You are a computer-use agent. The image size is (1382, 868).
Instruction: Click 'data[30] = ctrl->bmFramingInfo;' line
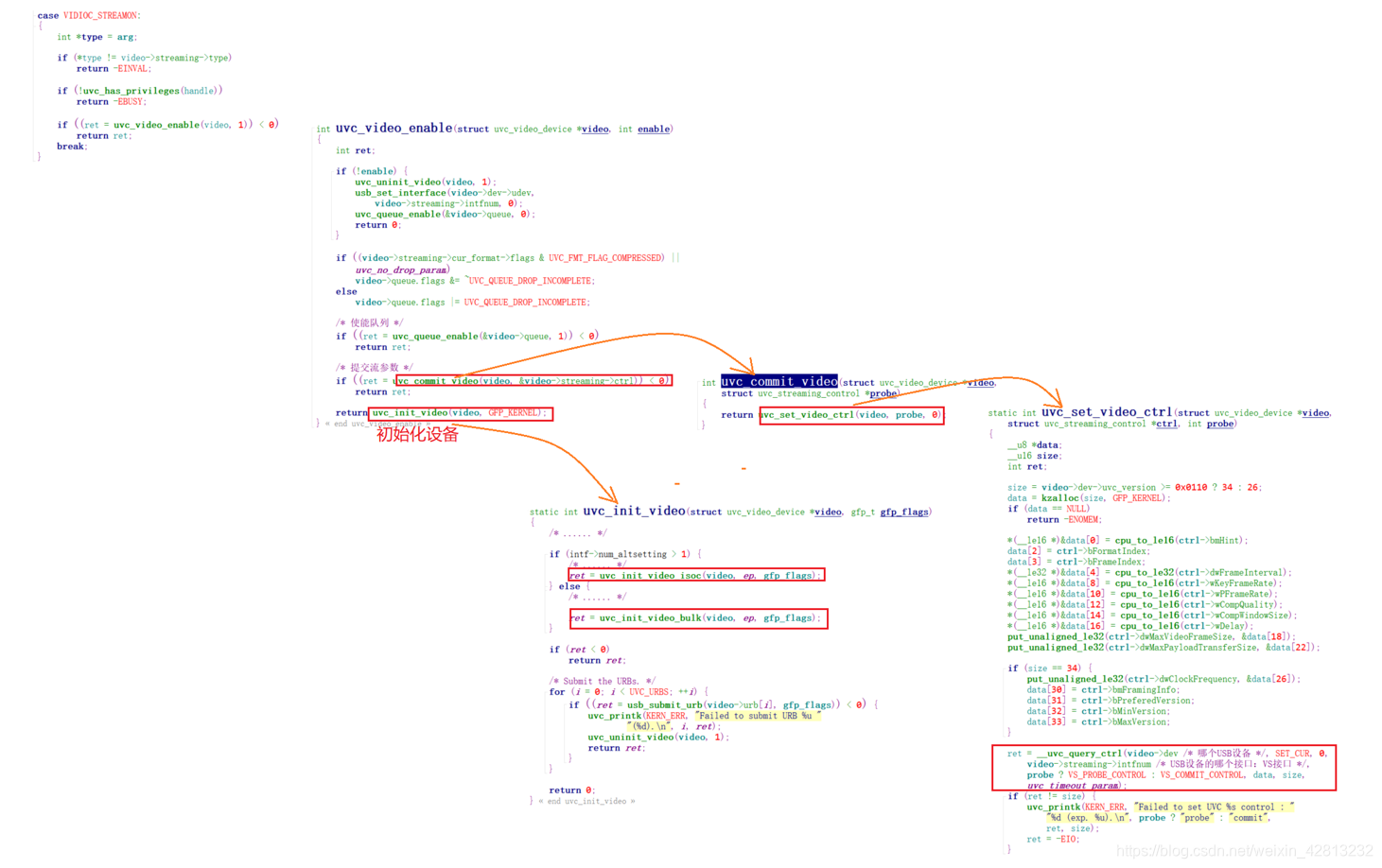[1102, 690]
